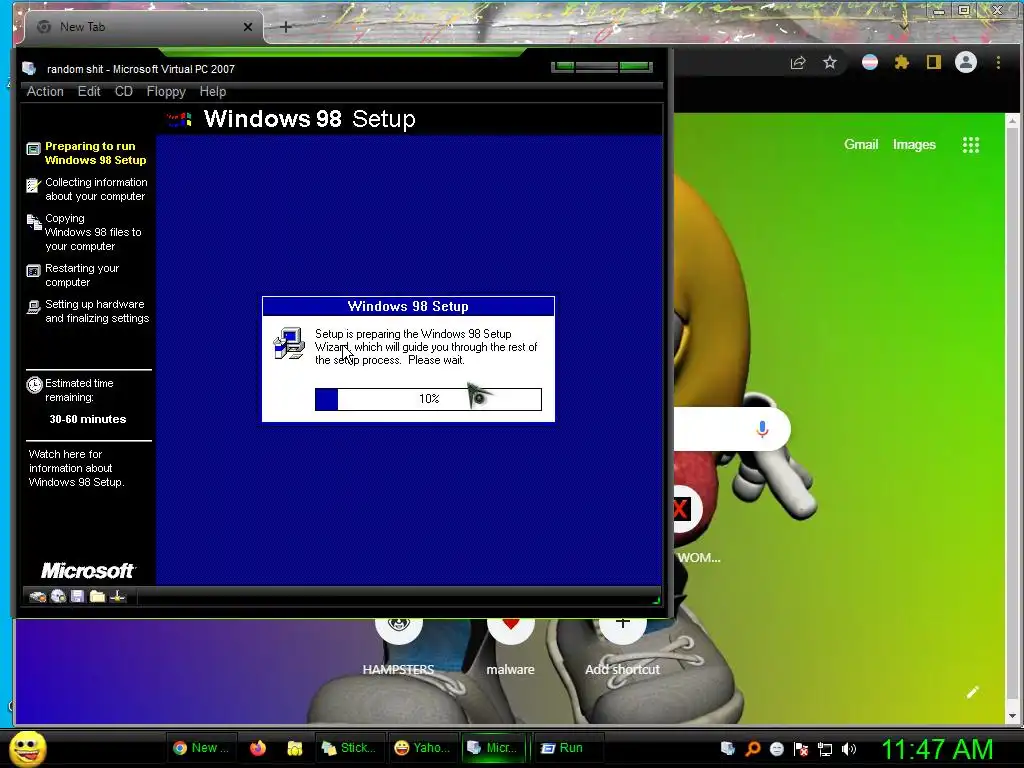This screenshot has height=768, width=1024.
Task: Click the Chrome page scroll-down arrow
Action: click(x=1012, y=716)
